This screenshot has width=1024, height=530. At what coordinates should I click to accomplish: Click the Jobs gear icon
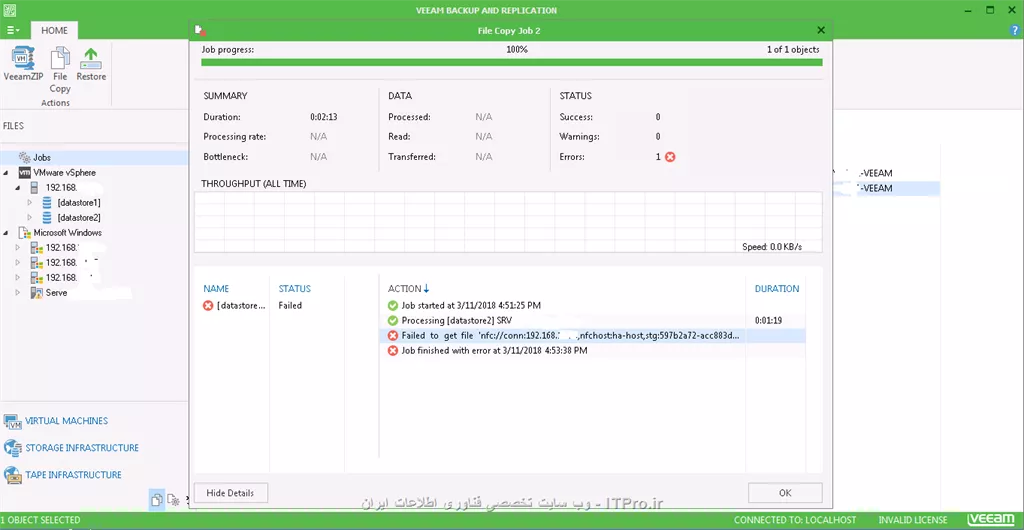[24, 157]
